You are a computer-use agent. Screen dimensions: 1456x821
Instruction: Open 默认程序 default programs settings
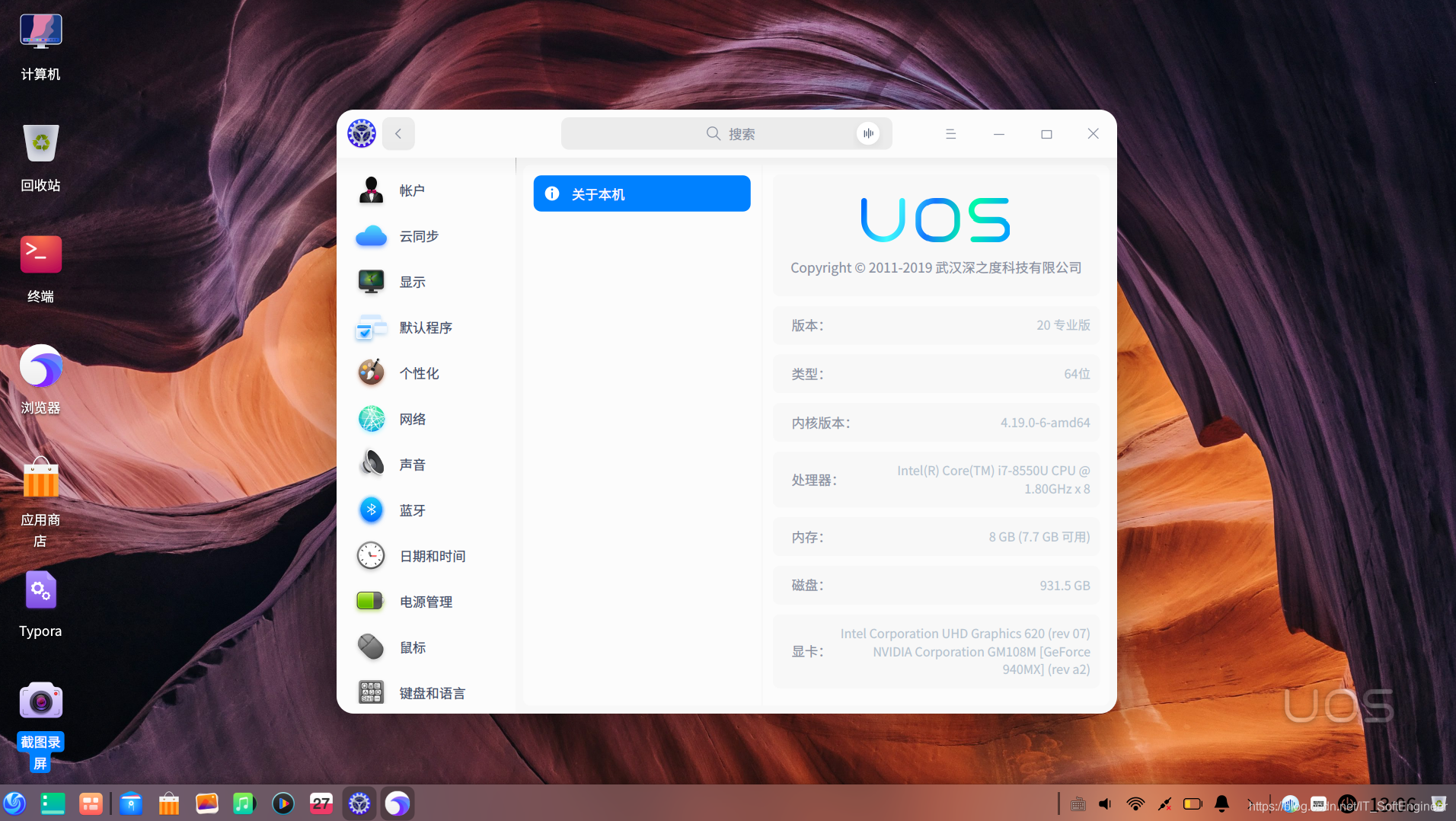426,327
